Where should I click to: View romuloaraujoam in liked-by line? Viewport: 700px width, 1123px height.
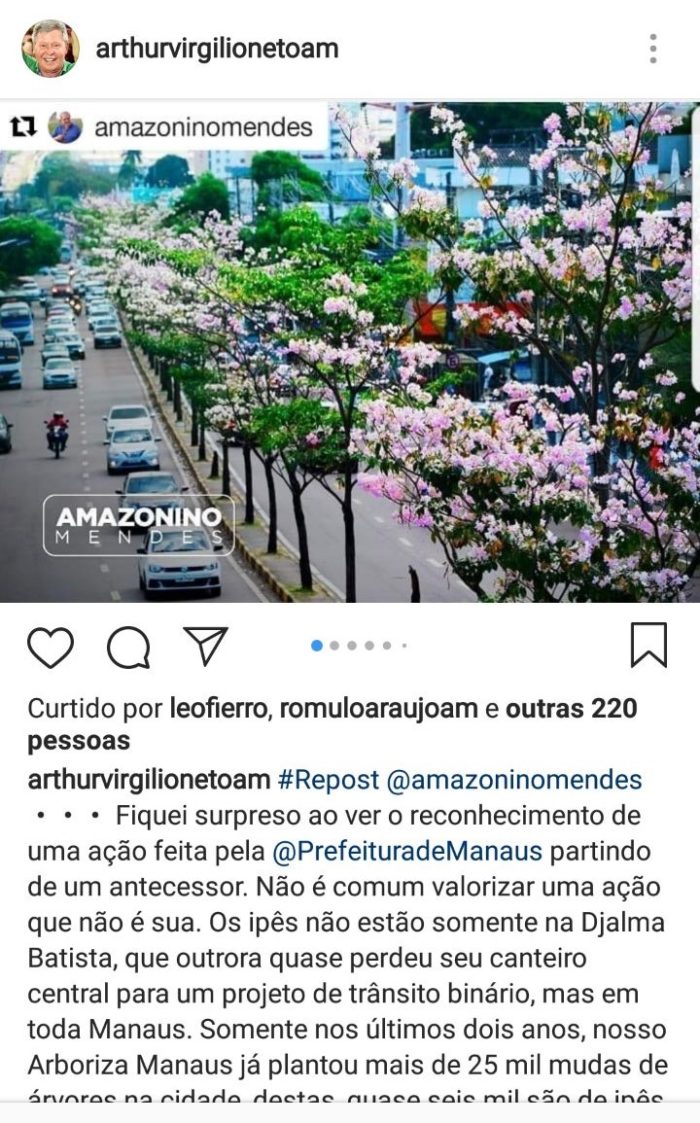click(x=378, y=708)
